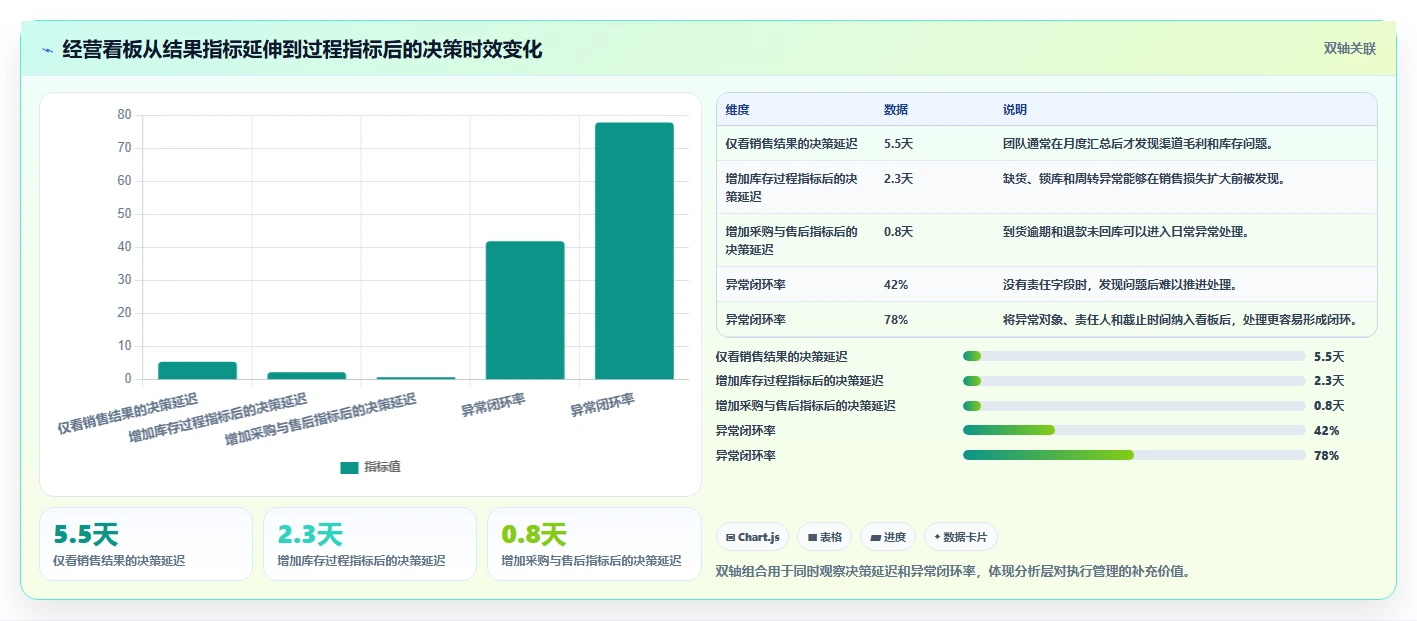
Task: Click the 双轴关联 tag in the header
Action: click(1350, 49)
